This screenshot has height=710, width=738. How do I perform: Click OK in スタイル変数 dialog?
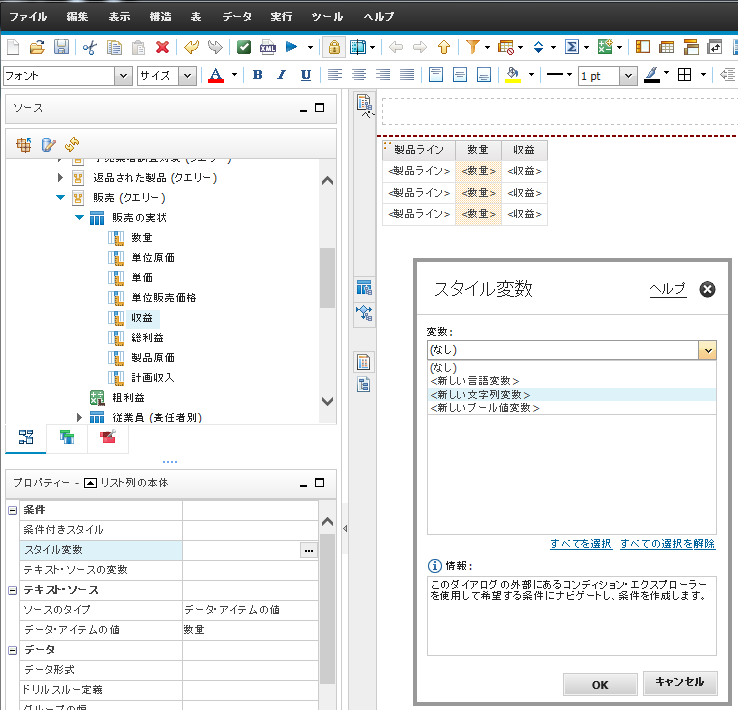point(600,685)
